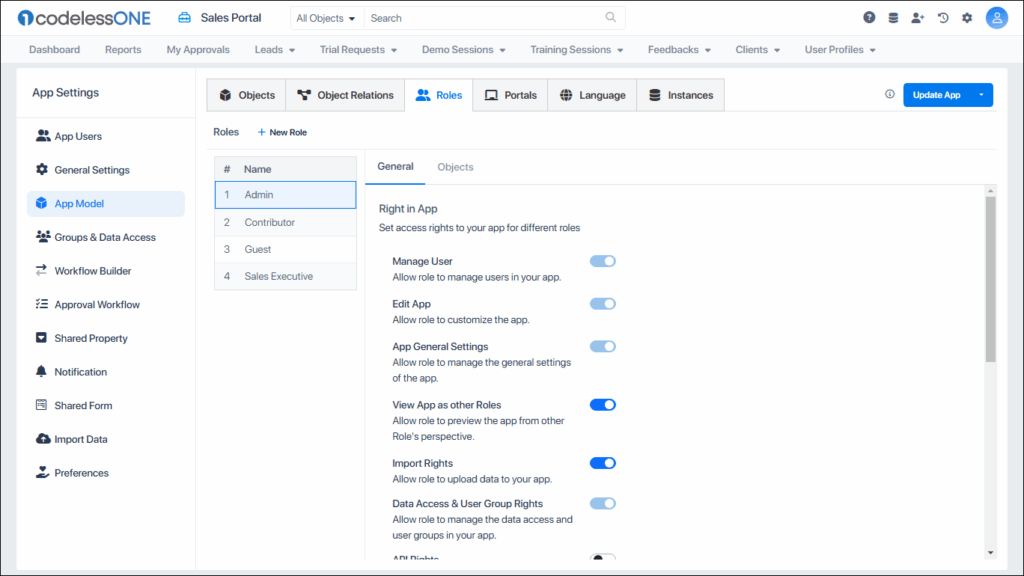Viewport: 1024px width, 576px height.
Task: Create a New Role
Action: 283,131
